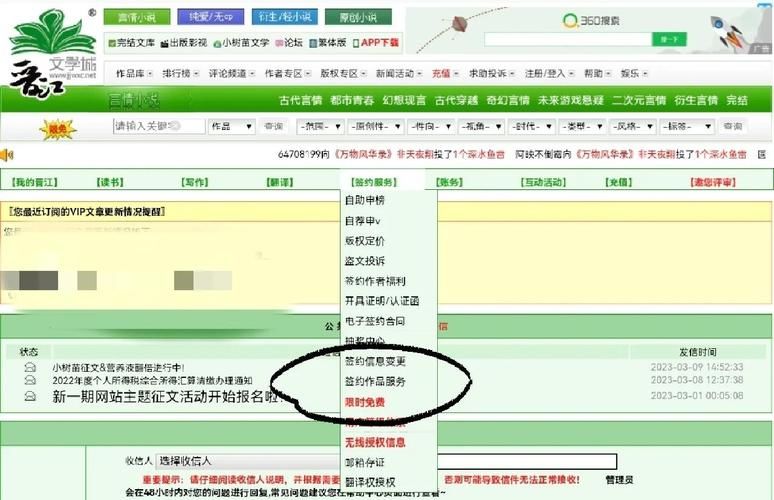774x500 pixels.
Task: Open the 【写作】 tab
Action: point(195,182)
